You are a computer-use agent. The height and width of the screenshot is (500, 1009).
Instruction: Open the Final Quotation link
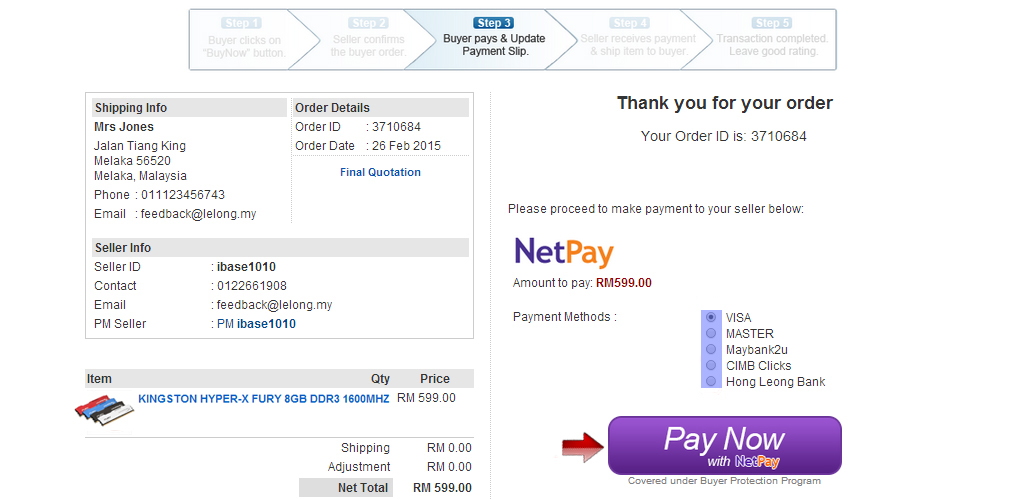point(380,172)
